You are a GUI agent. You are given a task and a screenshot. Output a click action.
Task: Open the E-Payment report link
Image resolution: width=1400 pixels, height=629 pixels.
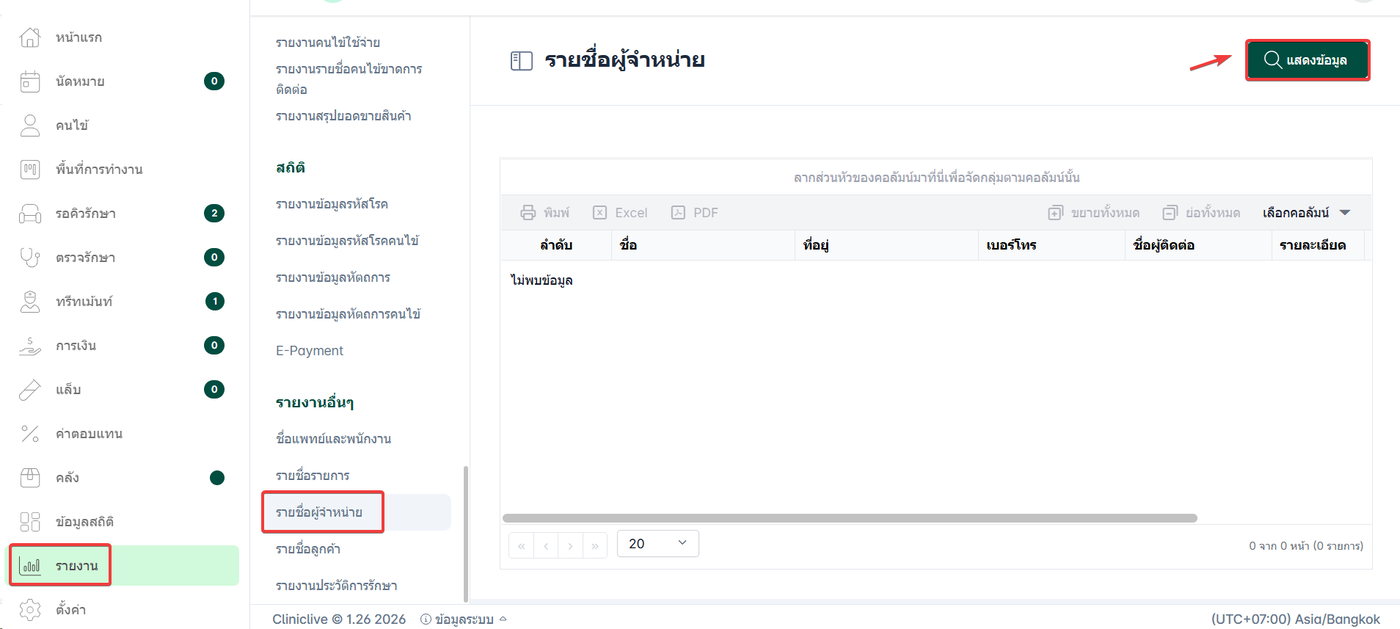[x=310, y=351]
